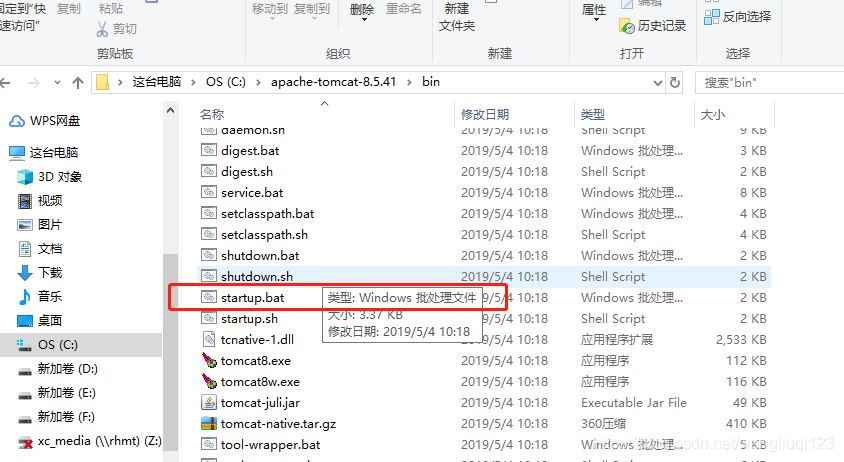Open 3D 对象 in the sidebar
Viewport: 844px width, 462px height.
pyautogui.click(x=50, y=177)
